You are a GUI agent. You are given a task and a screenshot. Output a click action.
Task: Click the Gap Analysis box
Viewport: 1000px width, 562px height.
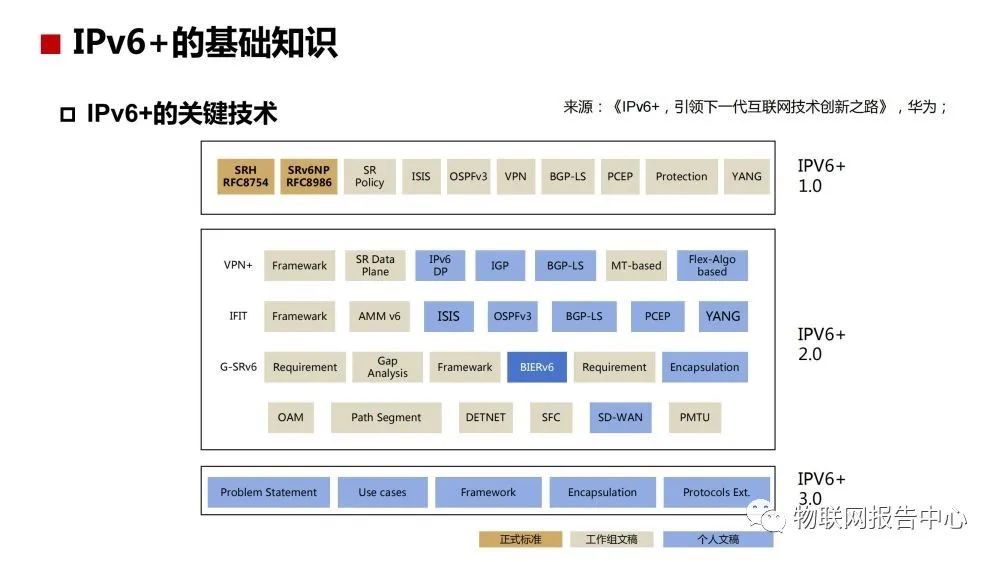coord(387,367)
